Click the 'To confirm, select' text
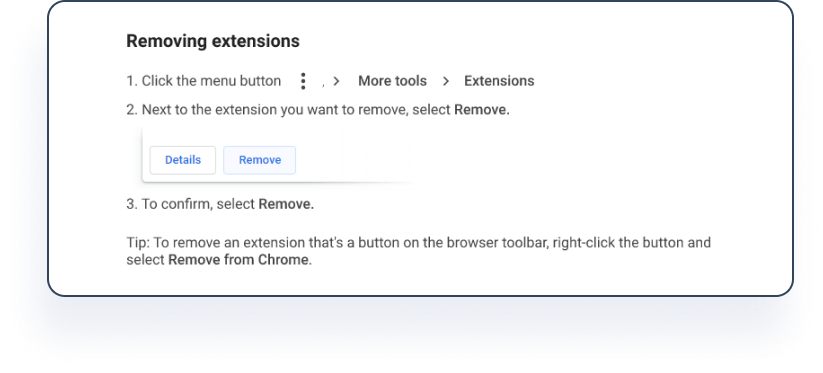 [198, 204]
